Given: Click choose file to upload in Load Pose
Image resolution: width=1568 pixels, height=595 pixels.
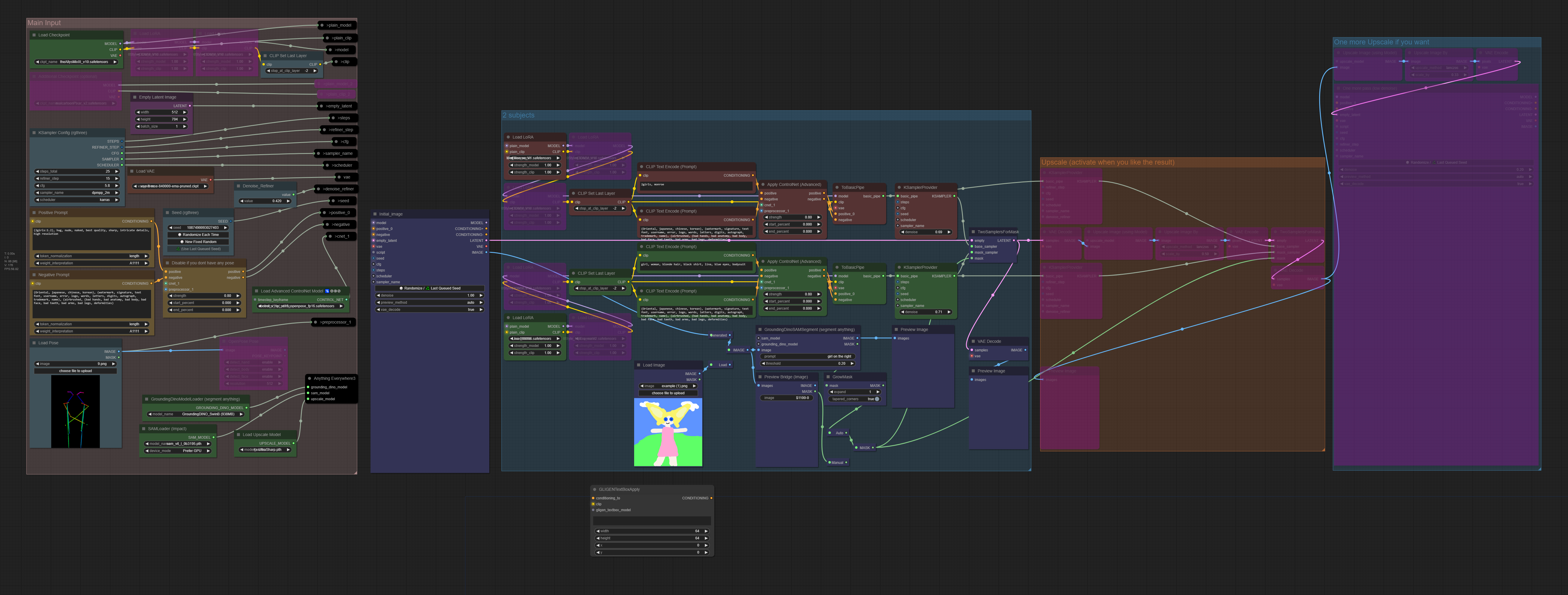Looking at the screenshot, I should coord(76,371).
